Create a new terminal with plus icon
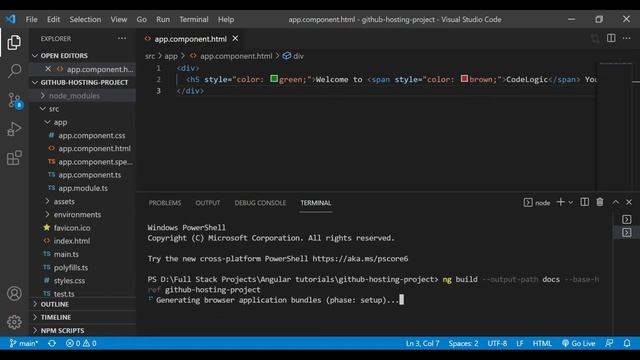This screenshot has width=640, height=360. (x=560, y=202)
